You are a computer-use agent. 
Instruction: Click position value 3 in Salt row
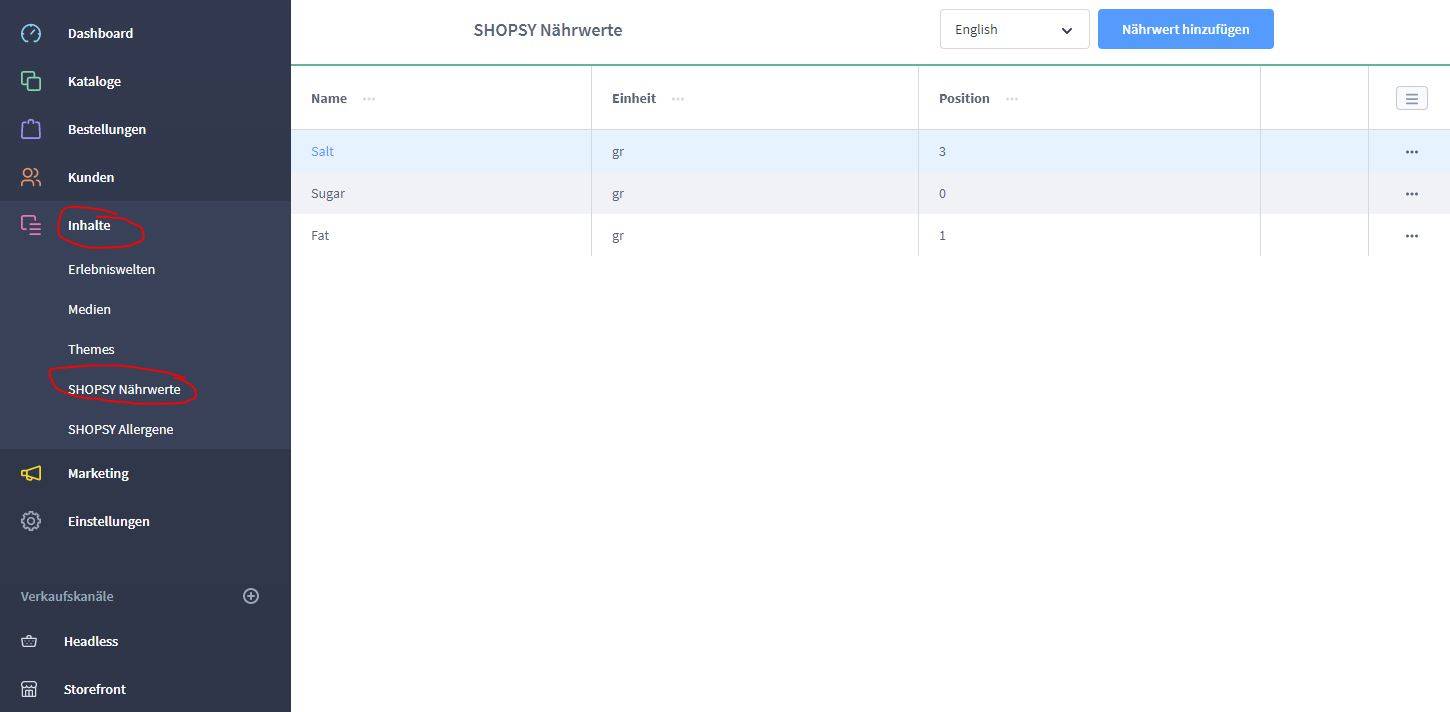(x=942, y=151)
